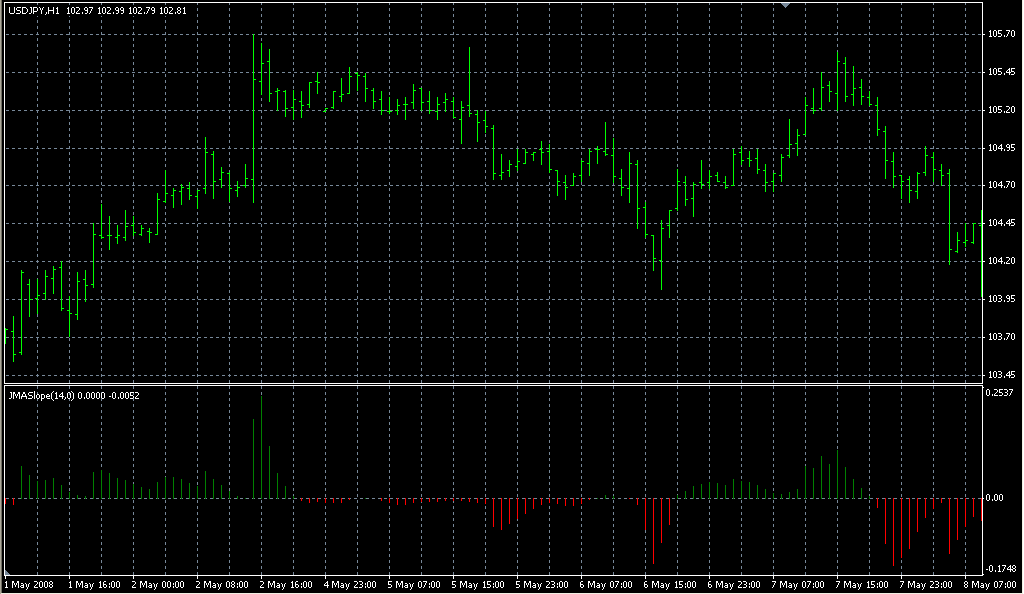Click the 0.2537 indicator scale maximum label
This screenshot has height=594, width=1024.
click(1002, 393)
